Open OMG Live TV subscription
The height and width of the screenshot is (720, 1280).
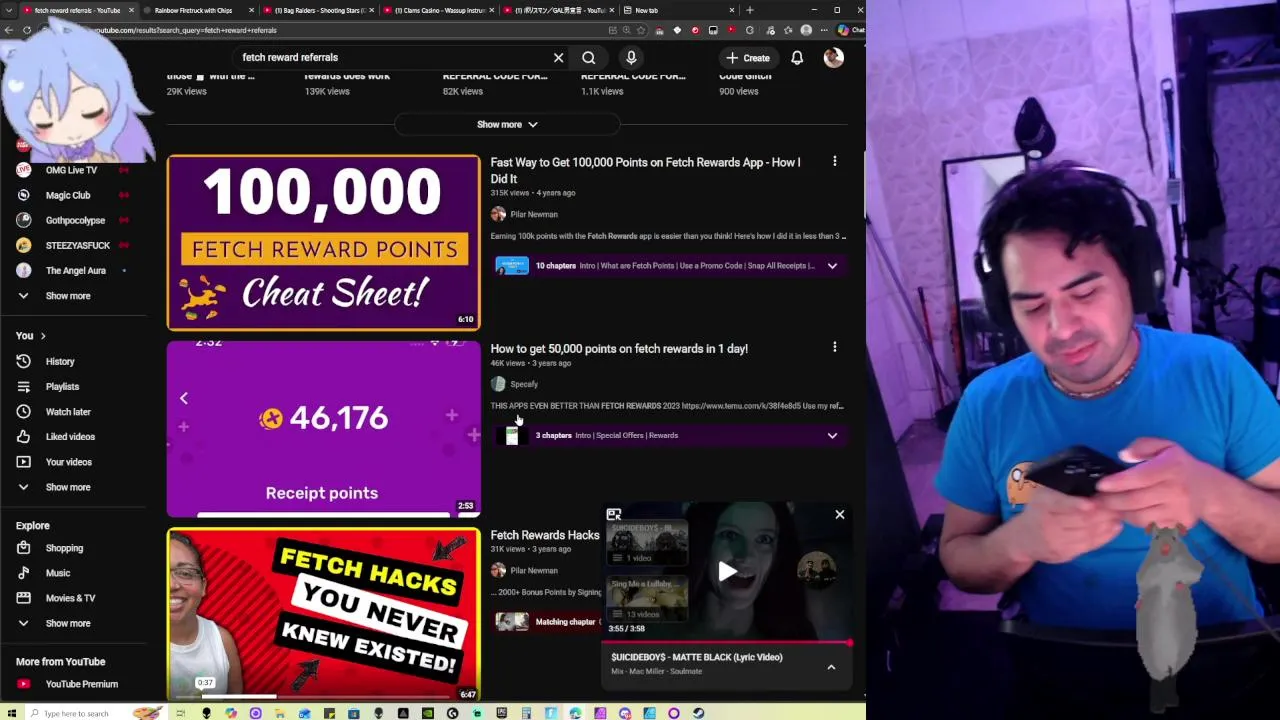71,170
